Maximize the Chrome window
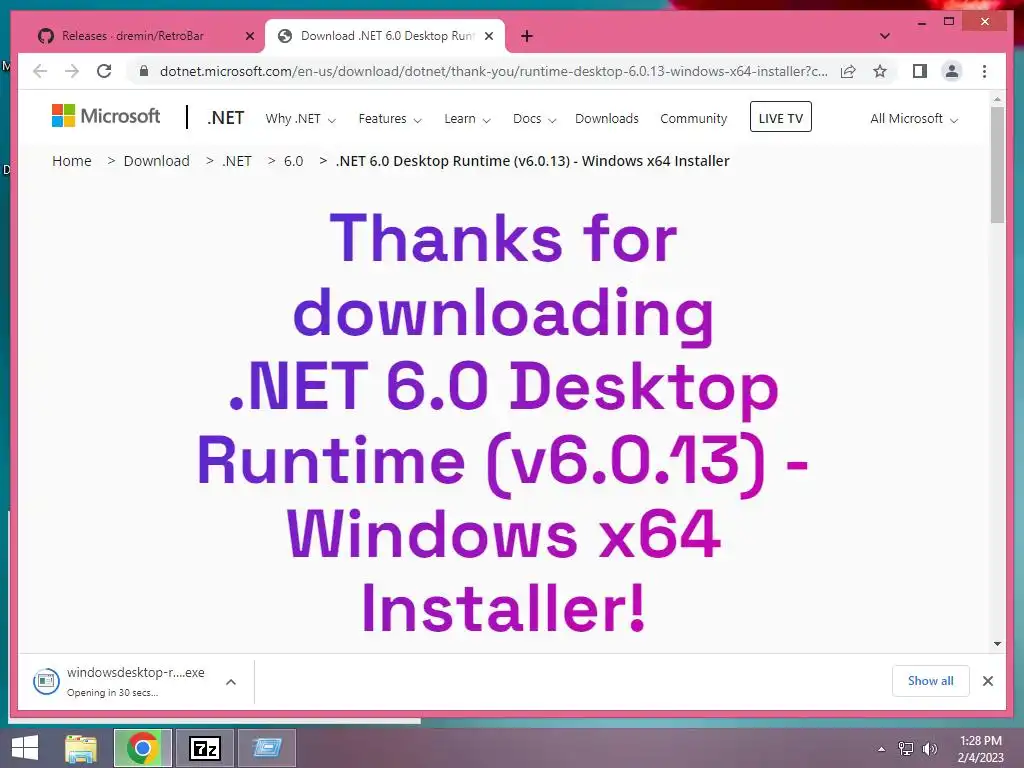This screenshot has height=768, width=1024. 949,22
